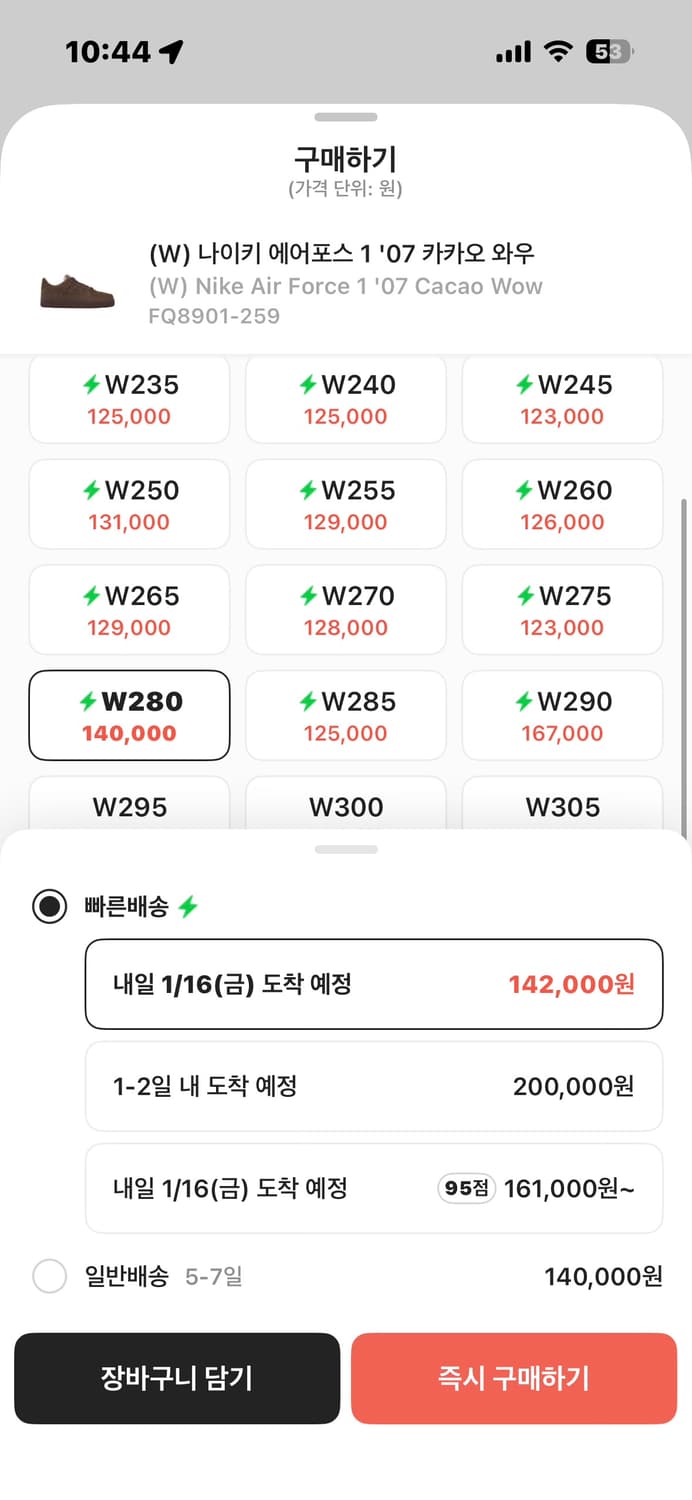Select the 142,000원 next-day delivery option
692x1500 pixels.
click(374, 983)
